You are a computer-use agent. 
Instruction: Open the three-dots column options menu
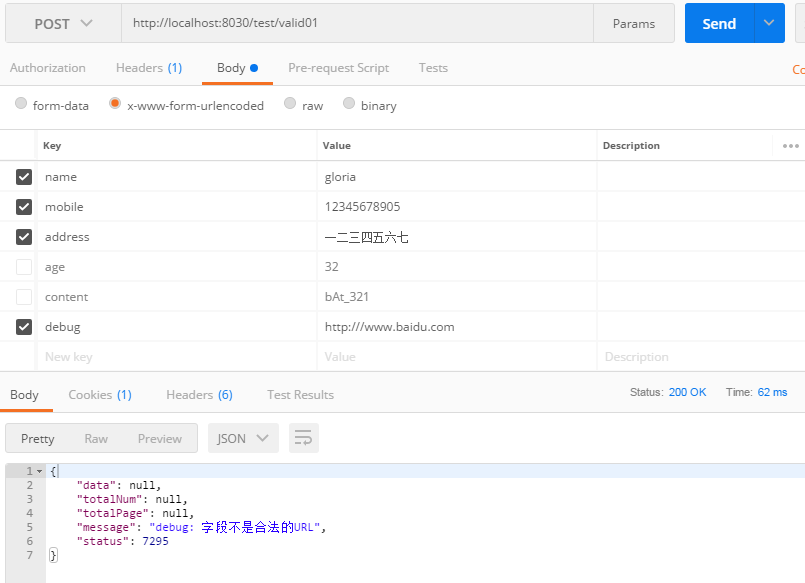pyautogui.click(x=790, y=146)
